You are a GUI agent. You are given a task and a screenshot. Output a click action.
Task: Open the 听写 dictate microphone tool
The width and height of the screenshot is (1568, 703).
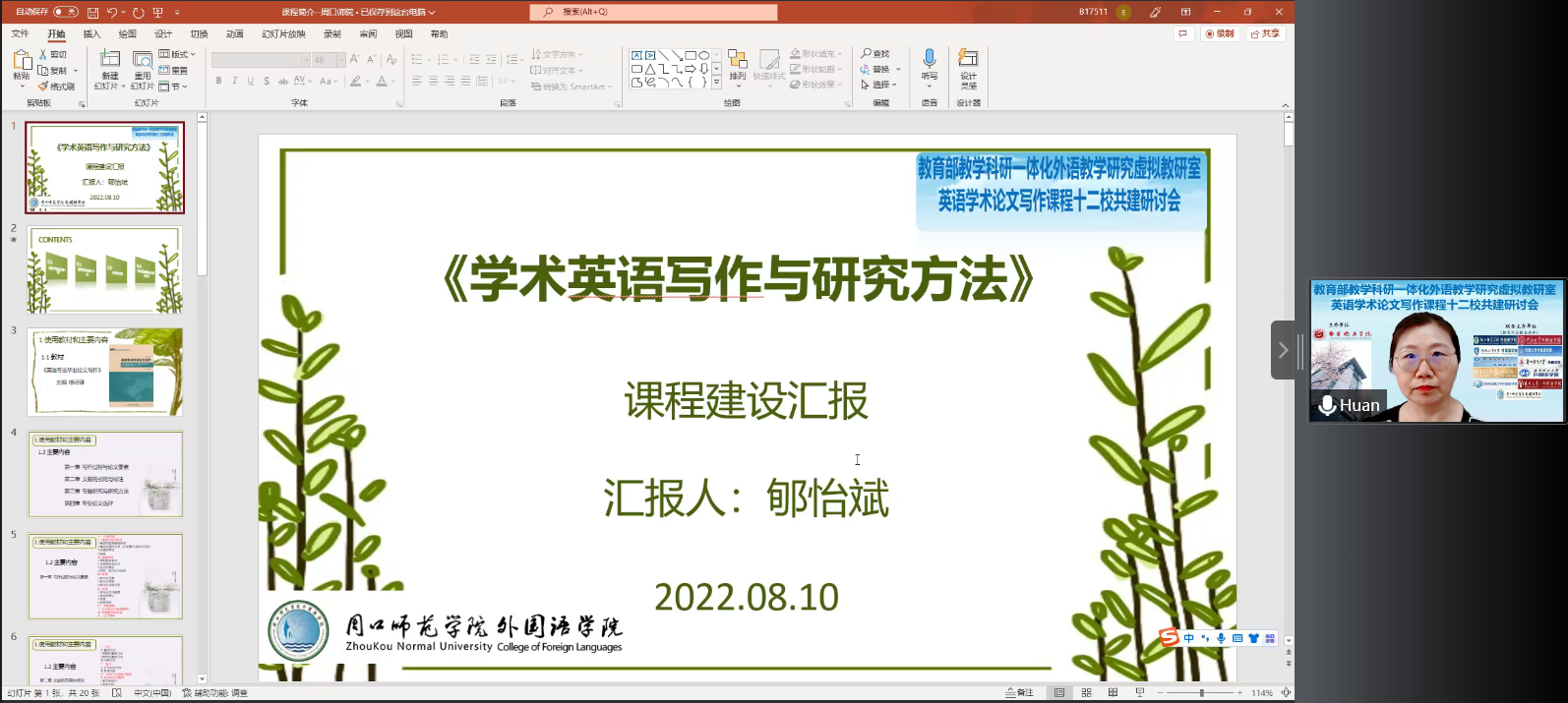tap(929, 67)
